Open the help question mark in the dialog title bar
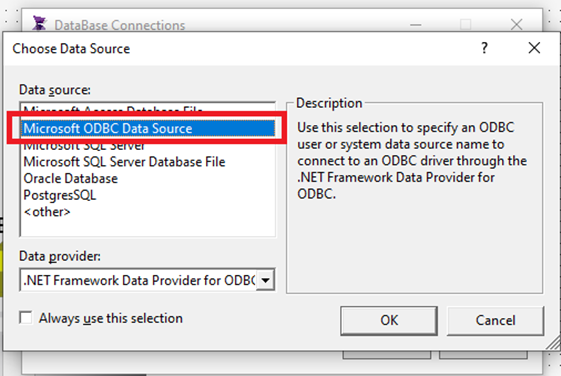The image size is (561, 376). click(x=484, y=48)
